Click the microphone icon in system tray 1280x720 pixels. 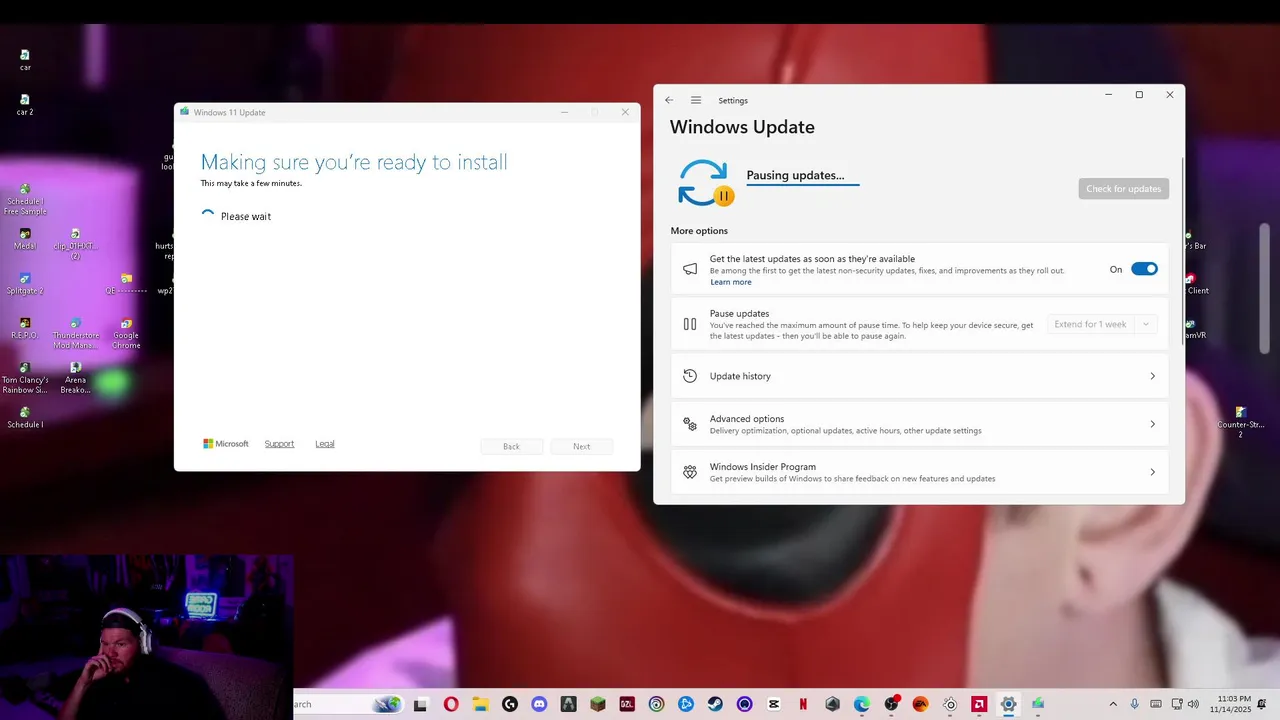pyautogui.click(x=1135, y=704)
